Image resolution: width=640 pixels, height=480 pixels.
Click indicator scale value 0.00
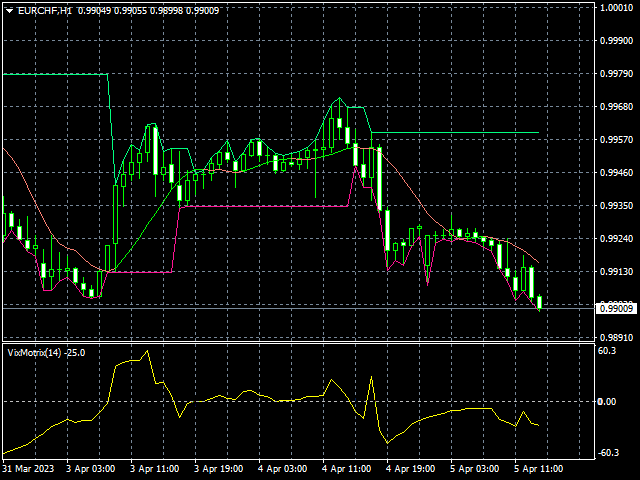607,402
